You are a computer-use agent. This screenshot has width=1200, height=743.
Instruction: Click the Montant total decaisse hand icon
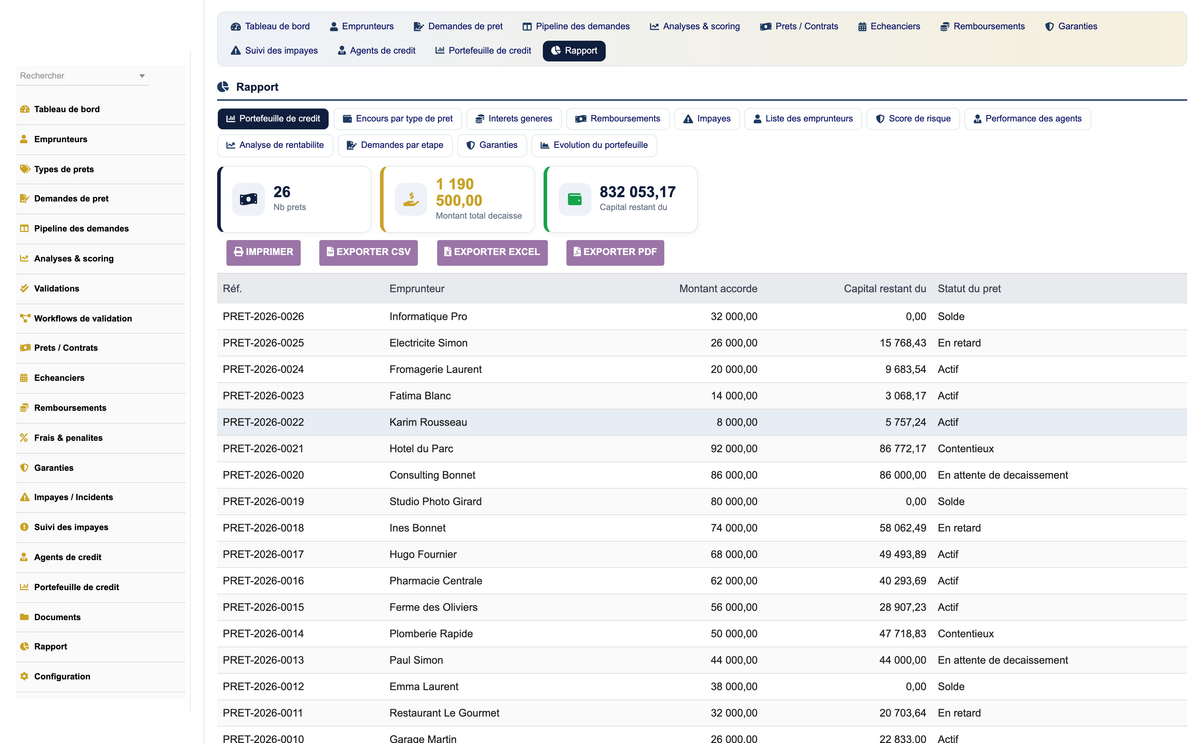coord(411,200)
